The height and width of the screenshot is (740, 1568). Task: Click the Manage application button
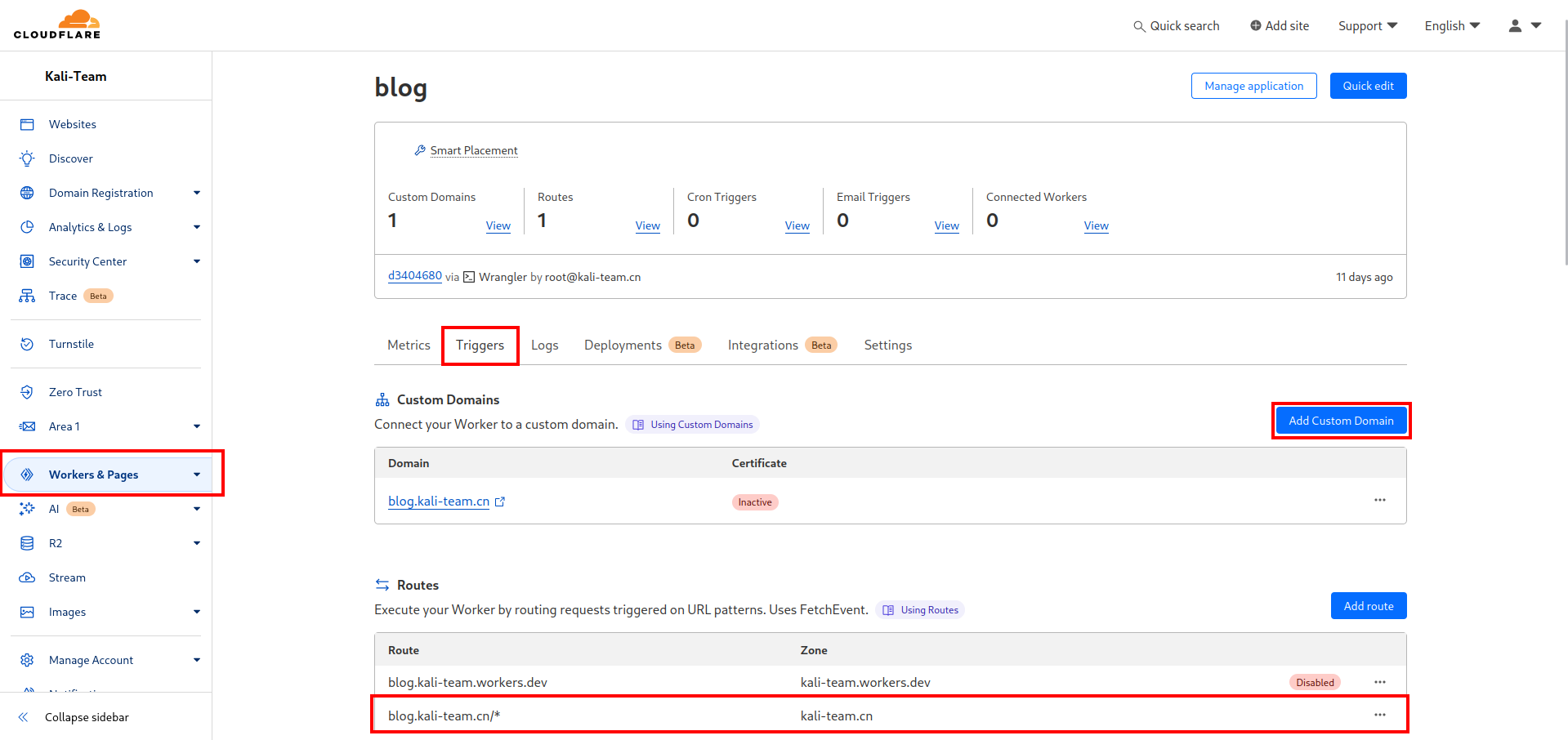tap(1253, 86)
